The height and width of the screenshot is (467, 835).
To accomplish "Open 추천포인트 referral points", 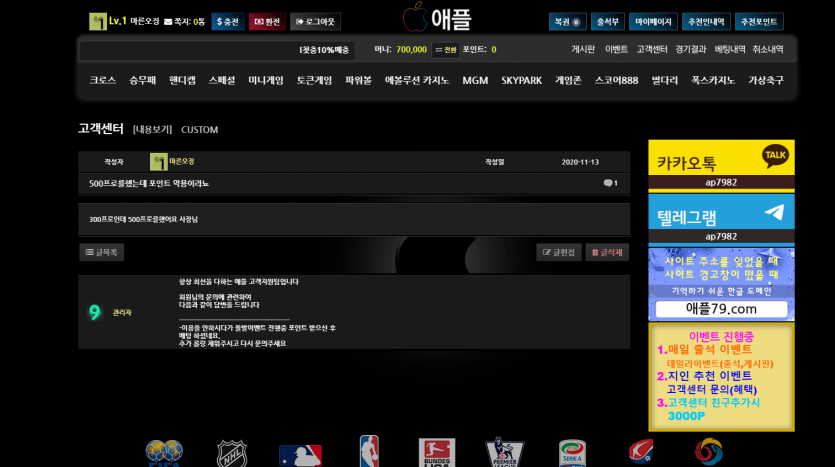I will (x=759, y=22).
